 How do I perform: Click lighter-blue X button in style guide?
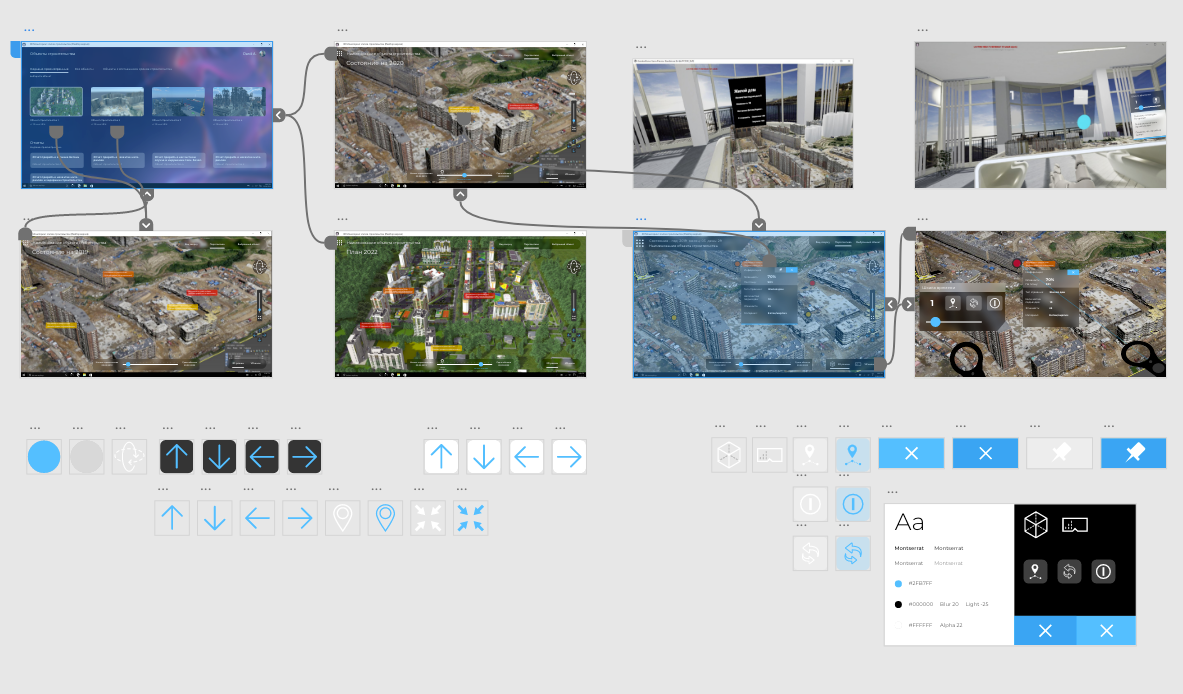coord(1106,631)
